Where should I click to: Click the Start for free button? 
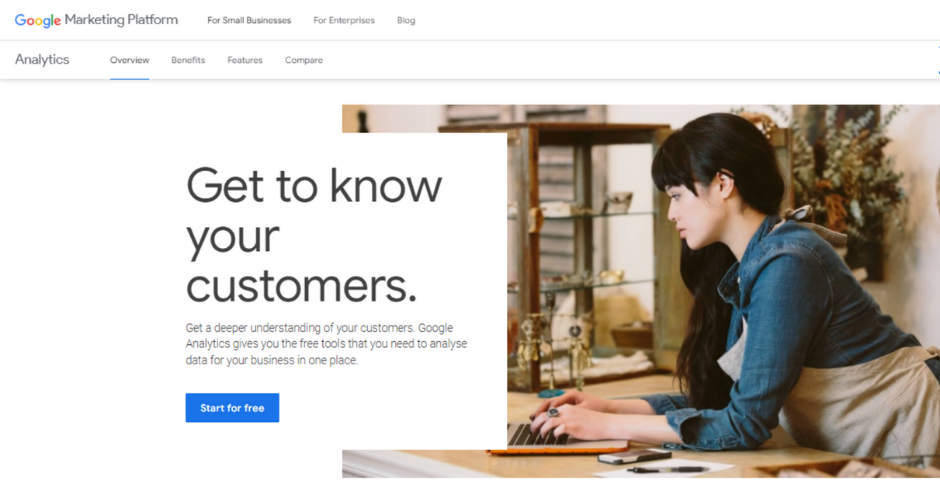pos(232,408)
